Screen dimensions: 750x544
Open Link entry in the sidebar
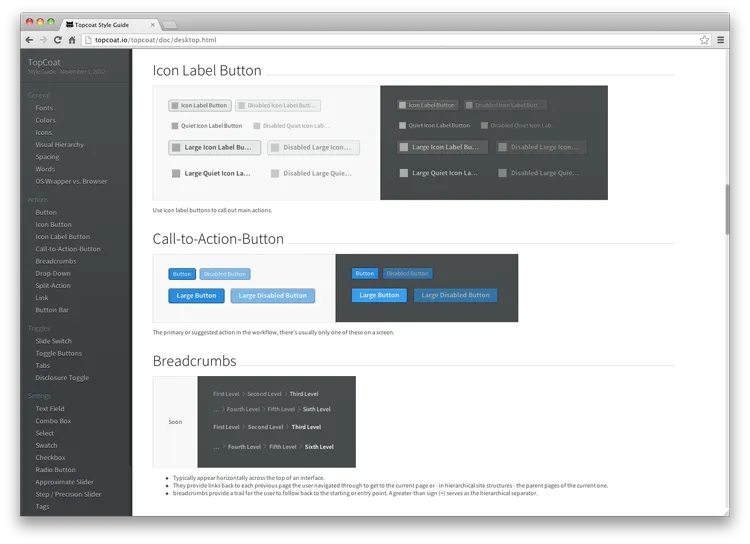(42, 298)
